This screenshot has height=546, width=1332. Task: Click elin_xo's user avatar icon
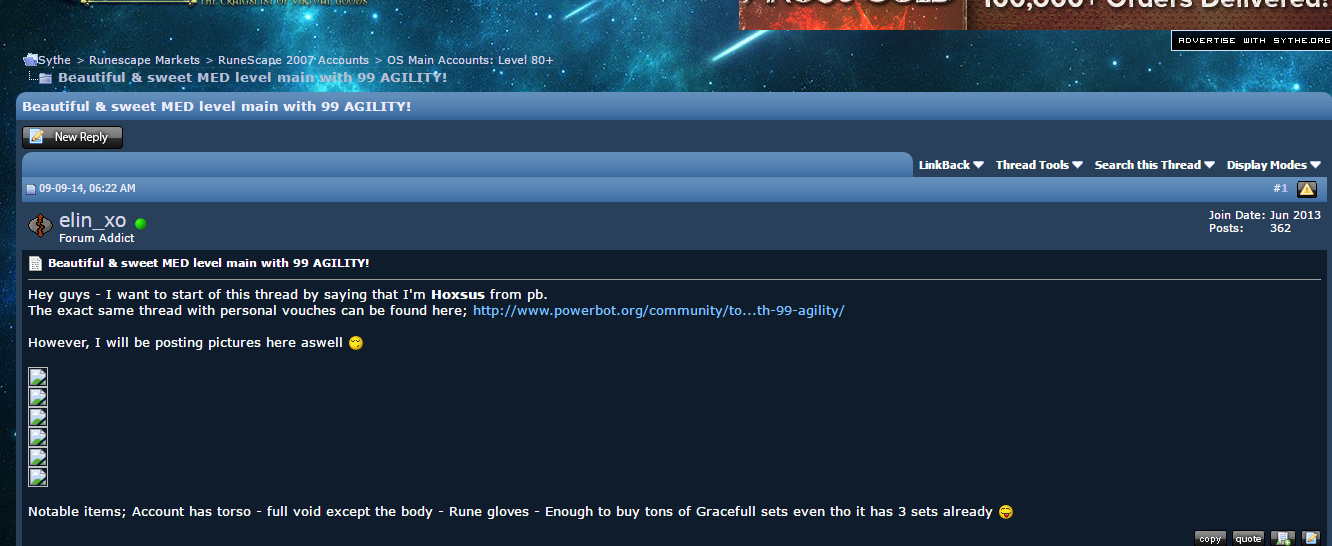pyautogui.click(x=40, y=226)
